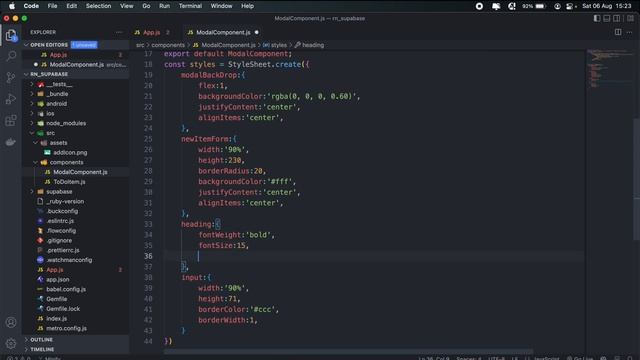Open the View menu
The height and width of the screenshot is (360, 640).
[127, 6]
